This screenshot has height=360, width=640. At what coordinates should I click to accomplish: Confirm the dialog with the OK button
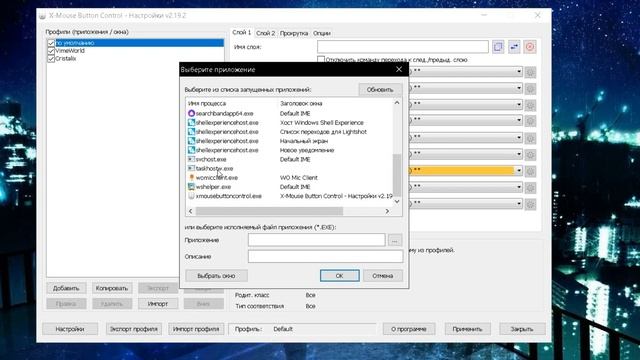coord(340,276)
